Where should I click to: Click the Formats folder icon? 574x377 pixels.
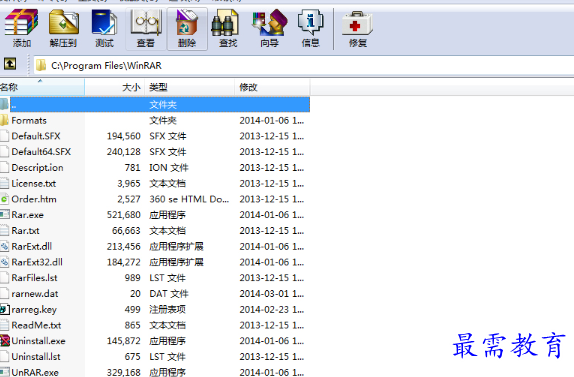(4, 120)
